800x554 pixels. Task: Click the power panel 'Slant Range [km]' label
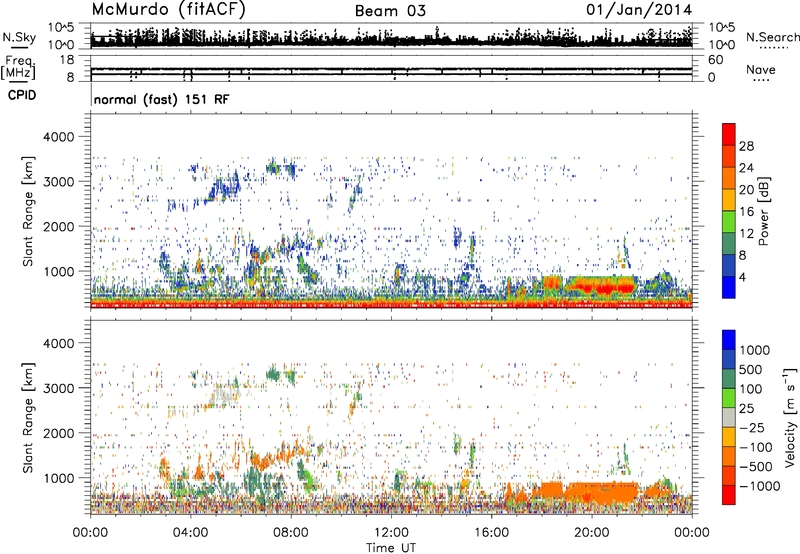click(x=28, y=211)
